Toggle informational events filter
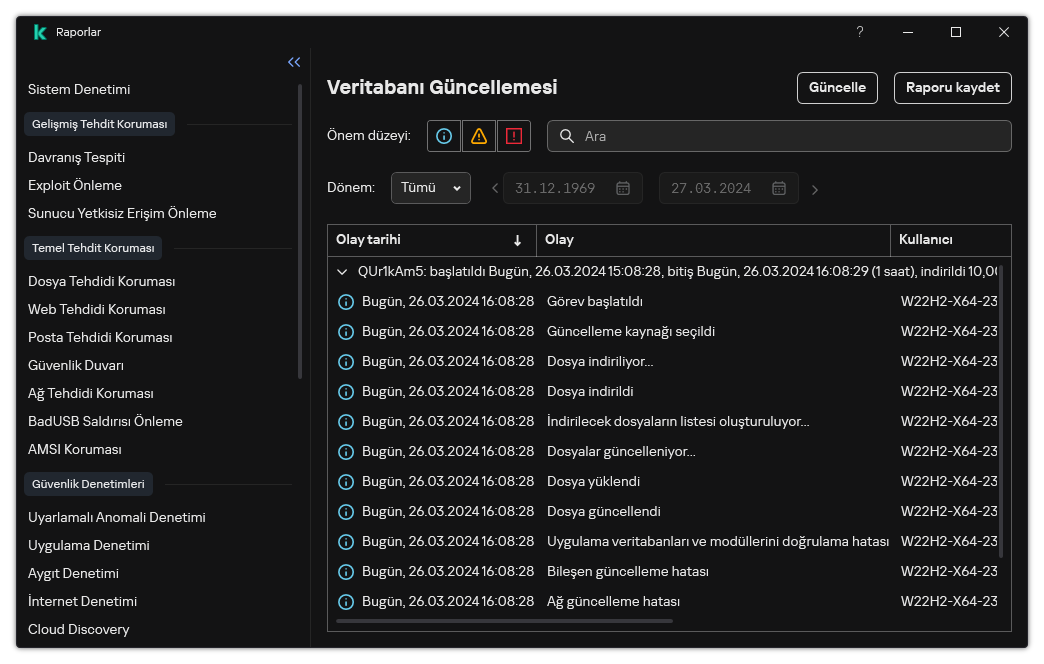The height and width of the screenshot is (664, 1044). click(x=444, y=136)
